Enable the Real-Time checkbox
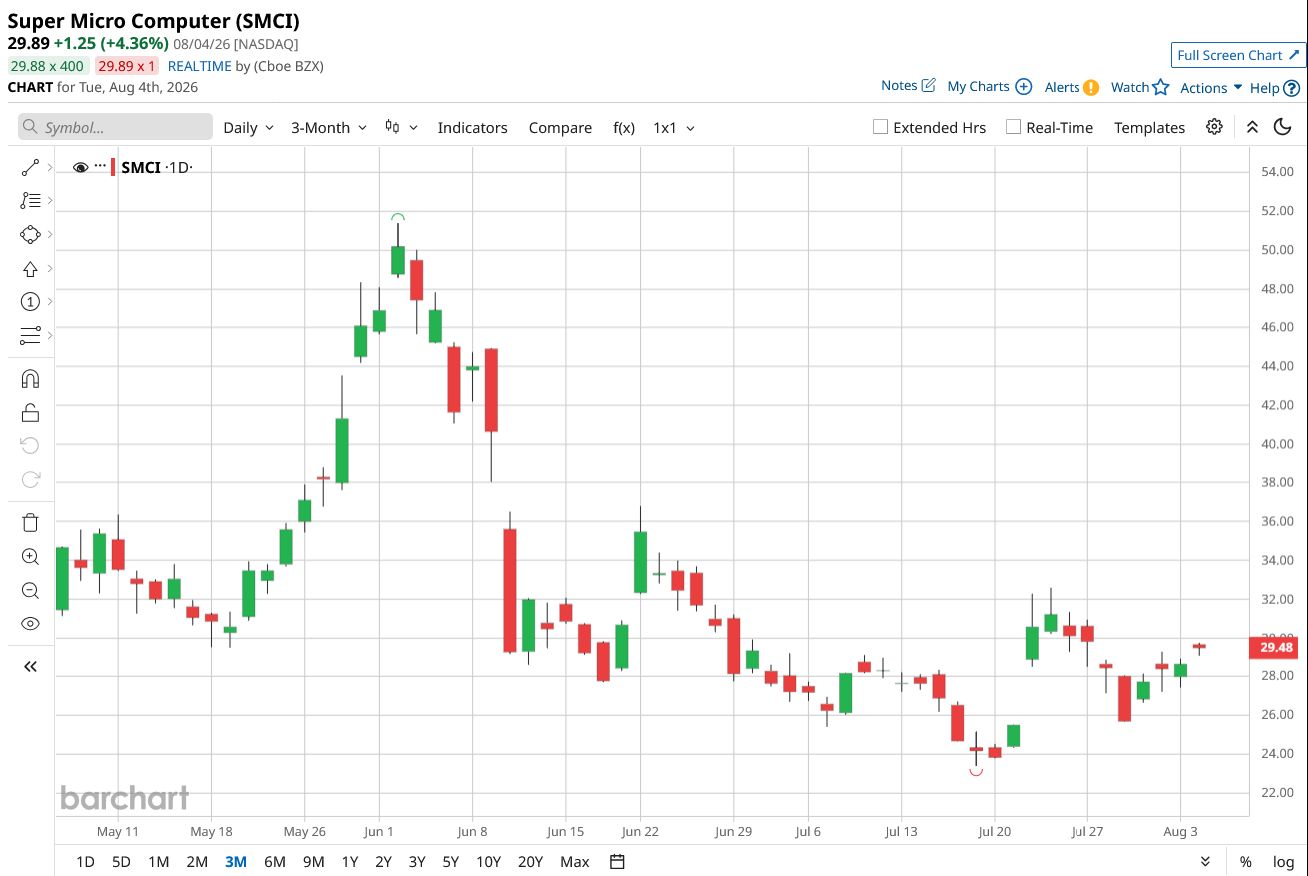The width and height of the screenshot is (1308, 876). point(1013,127)
